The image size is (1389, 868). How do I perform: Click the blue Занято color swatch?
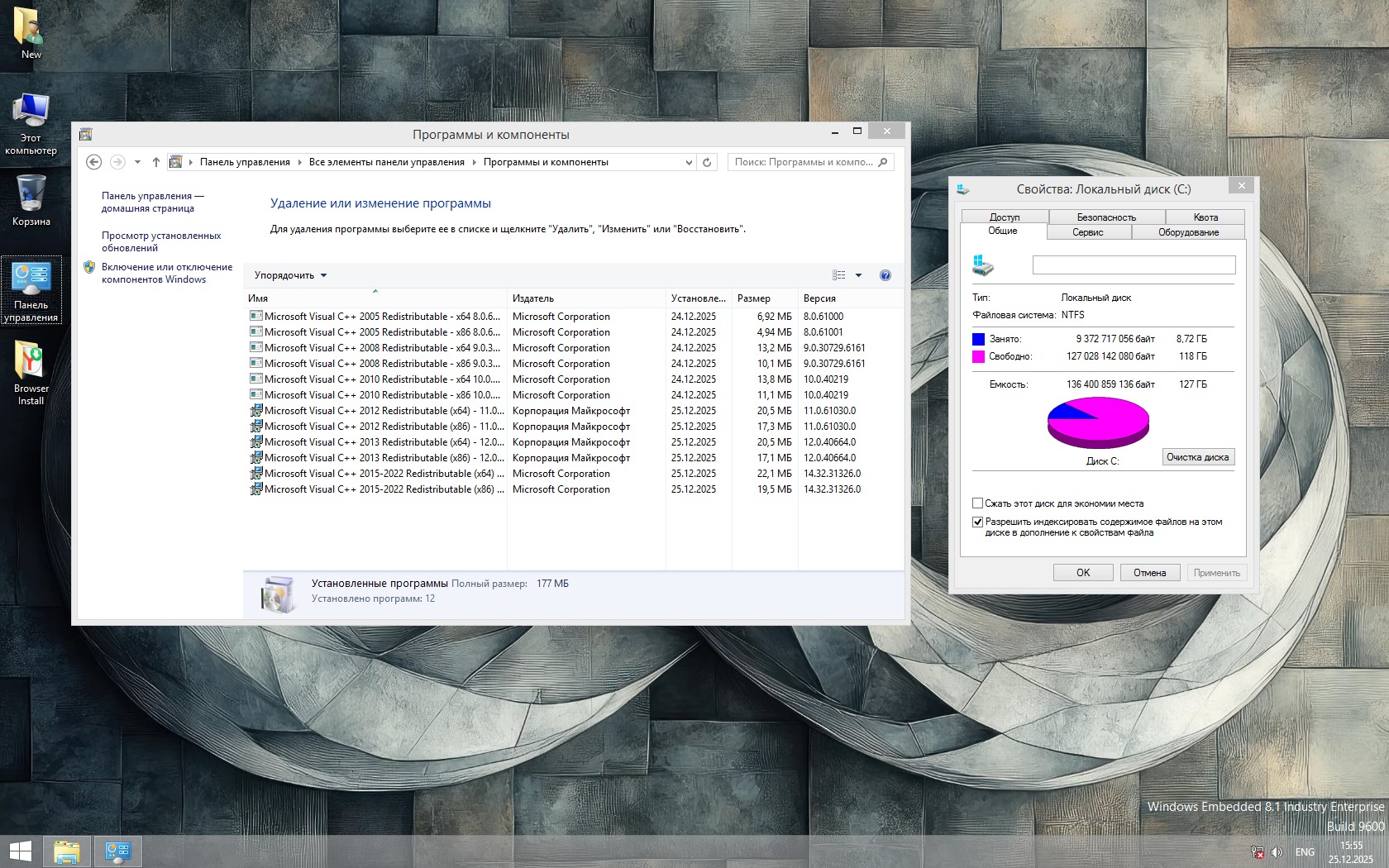point(979,339)
